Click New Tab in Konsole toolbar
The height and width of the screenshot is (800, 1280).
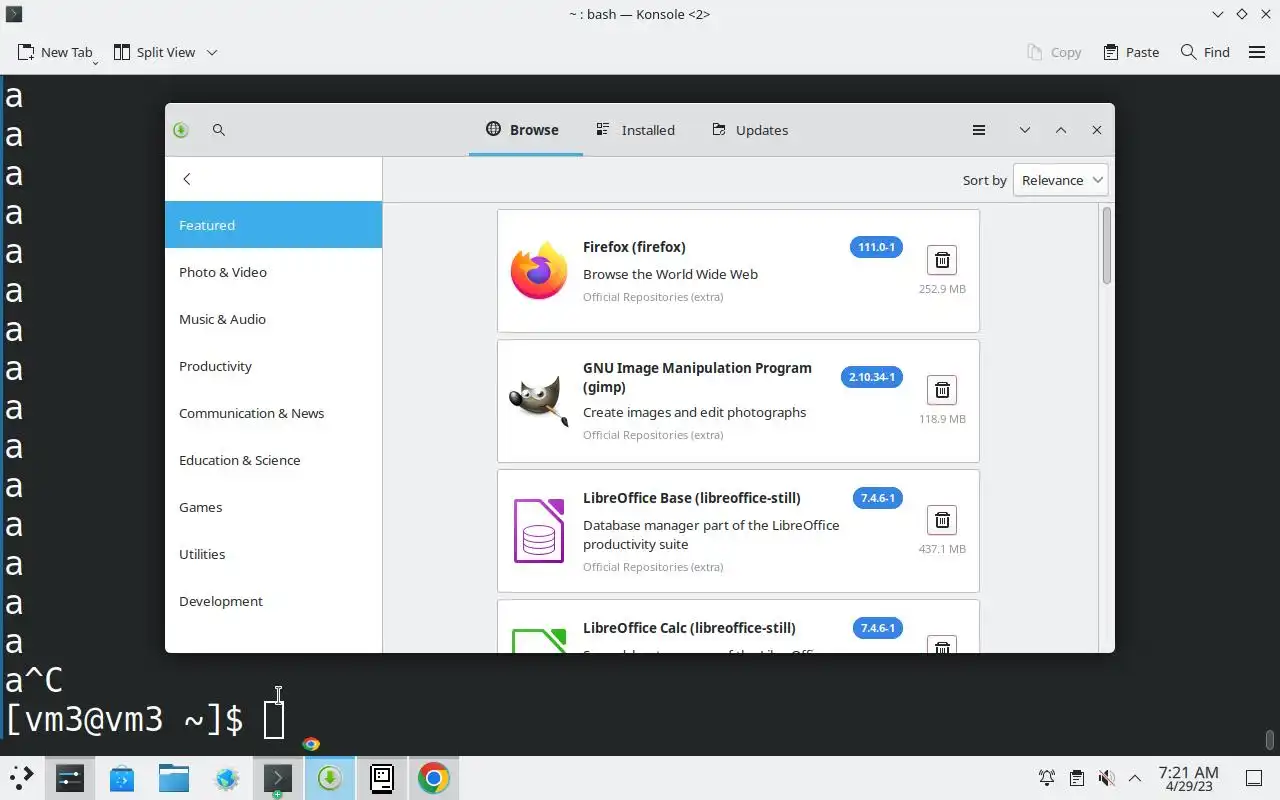click(54, 52)
